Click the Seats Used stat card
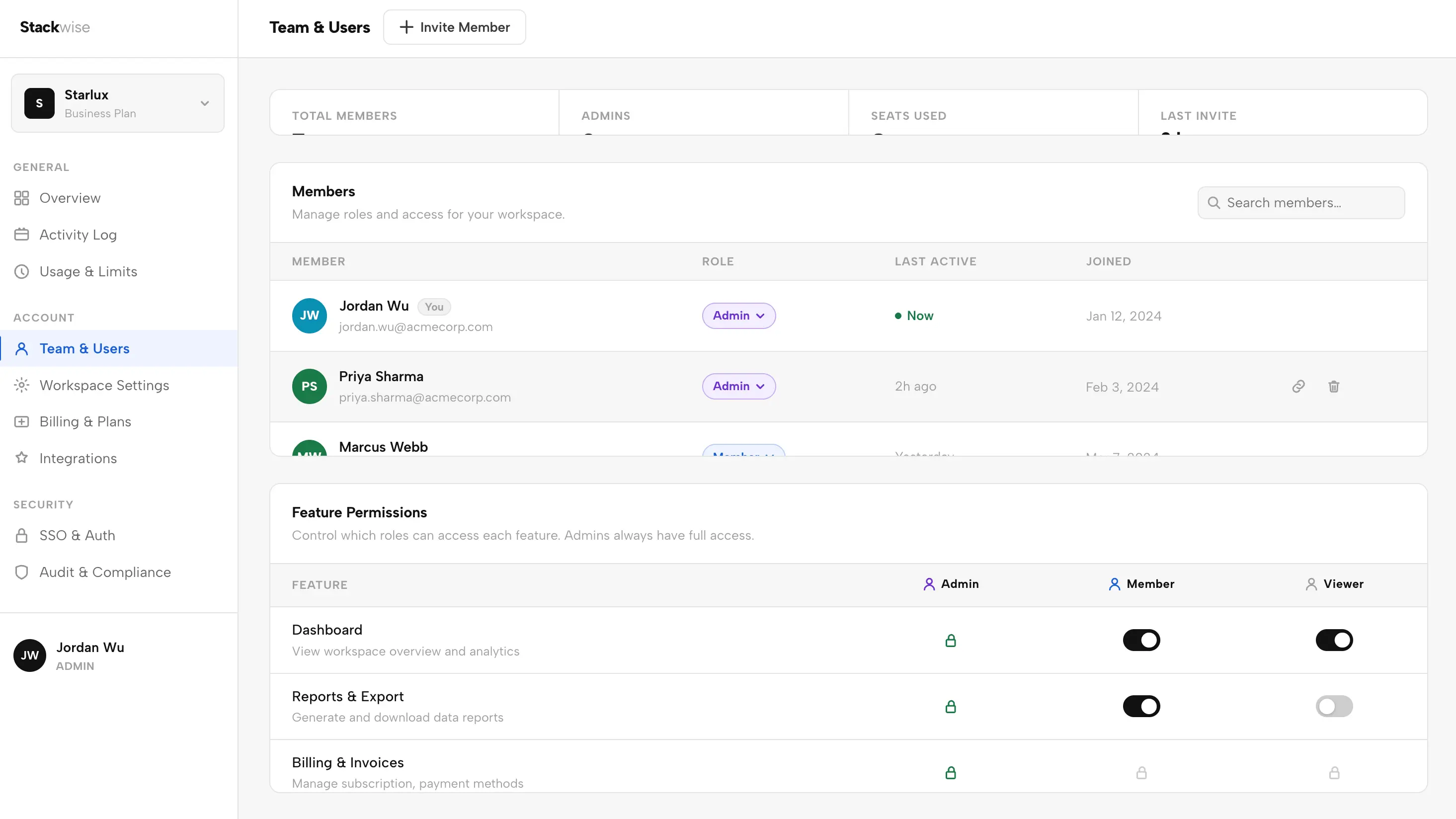This screenshot has width=1456, height=819. coord(993,112)
